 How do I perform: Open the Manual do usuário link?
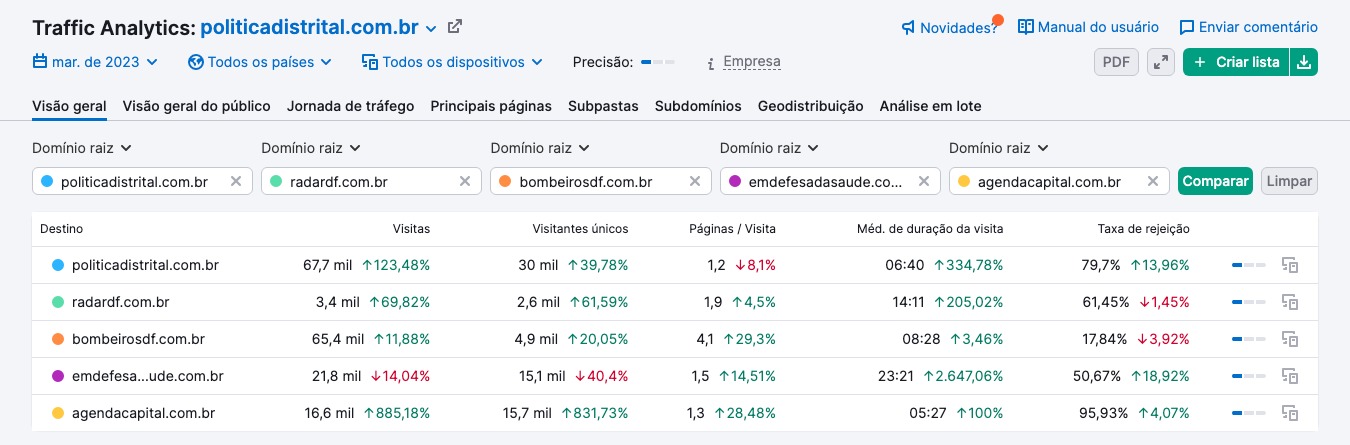[1088, 27]
